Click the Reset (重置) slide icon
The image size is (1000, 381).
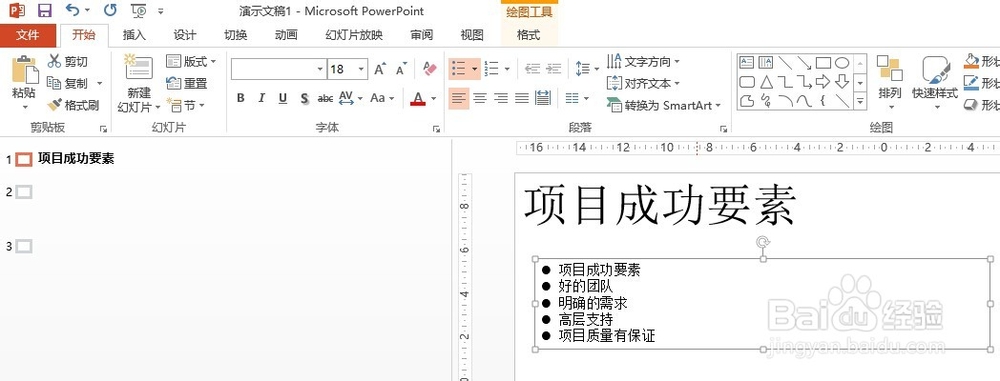173,83
